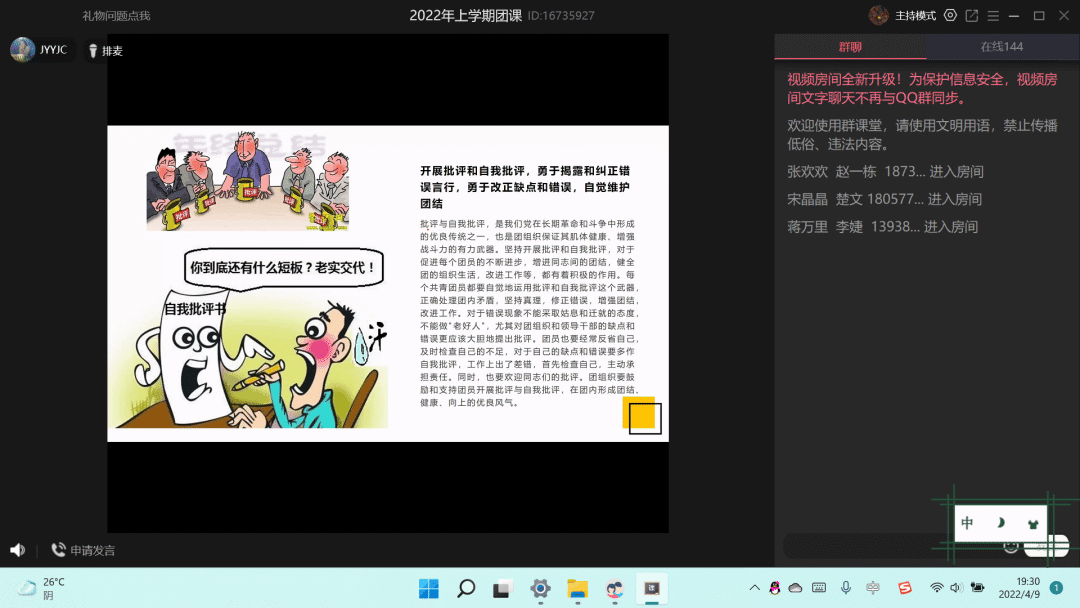Open the QQ penguin tray icon
Image resolution: width=1080 pixels, height=608 pixels.
[774, 588]
